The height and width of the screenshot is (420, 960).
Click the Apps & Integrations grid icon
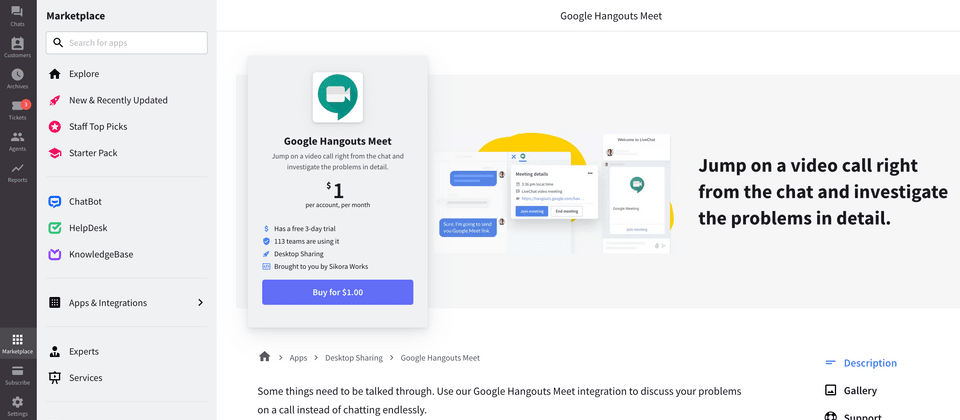[x=55, y=302]
